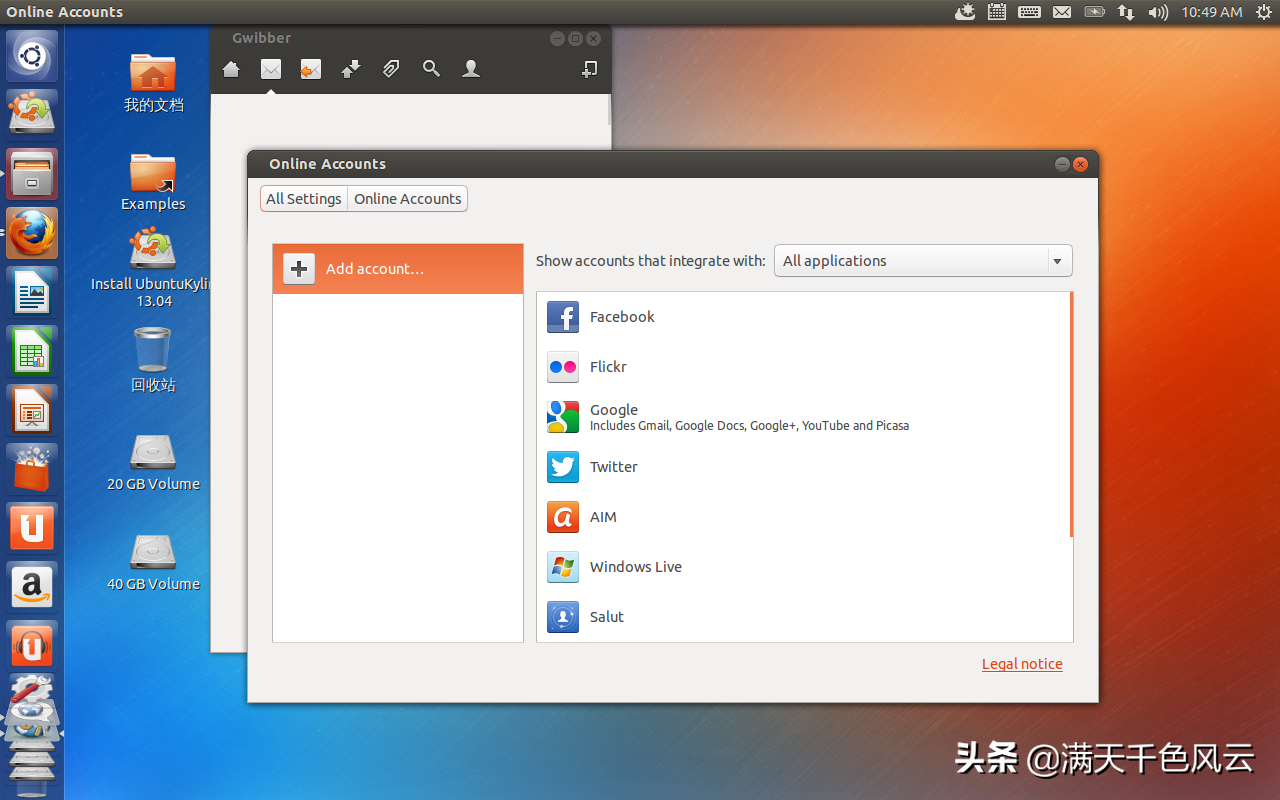Click the Flickr label text
Image resolution: width=1280 pixels, height=800 pixels.
tap(608, 367)
